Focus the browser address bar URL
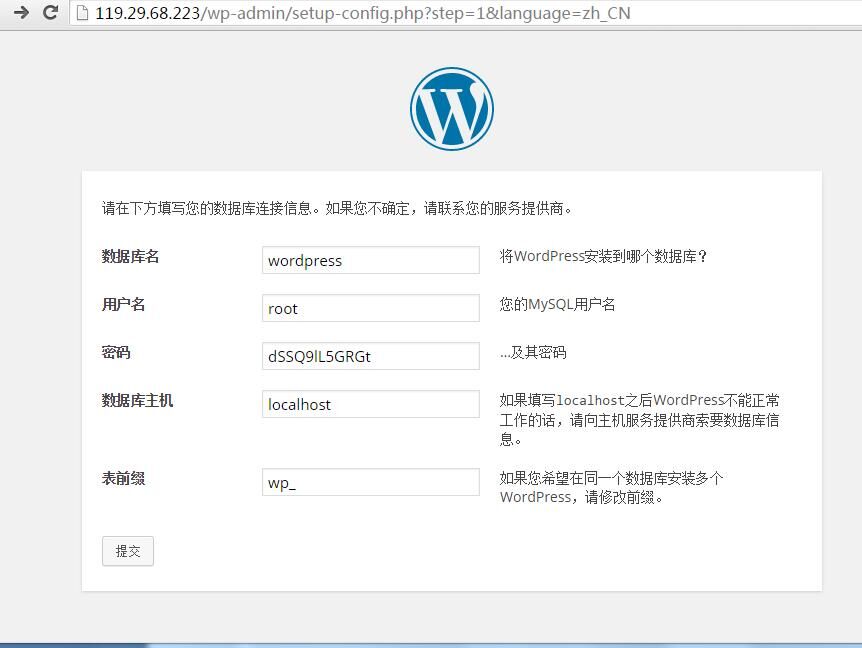 363,13
